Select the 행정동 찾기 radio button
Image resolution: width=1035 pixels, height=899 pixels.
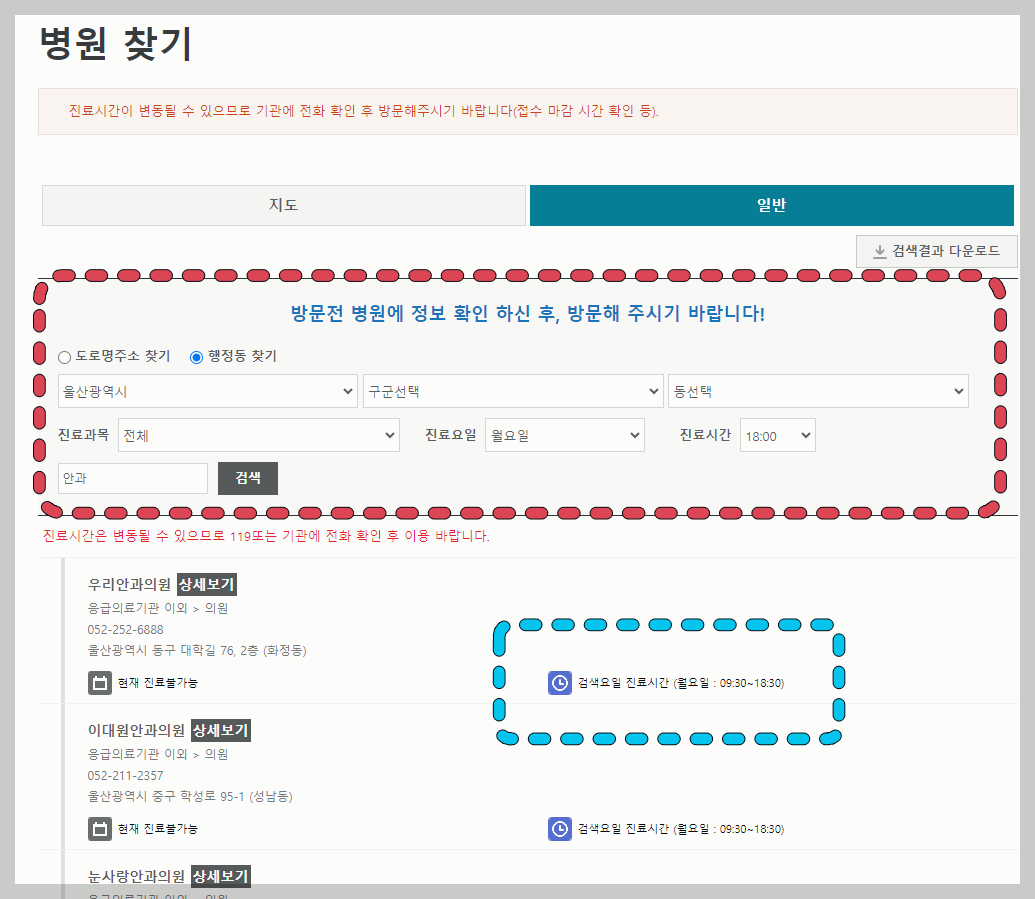(x=196, y=357)
